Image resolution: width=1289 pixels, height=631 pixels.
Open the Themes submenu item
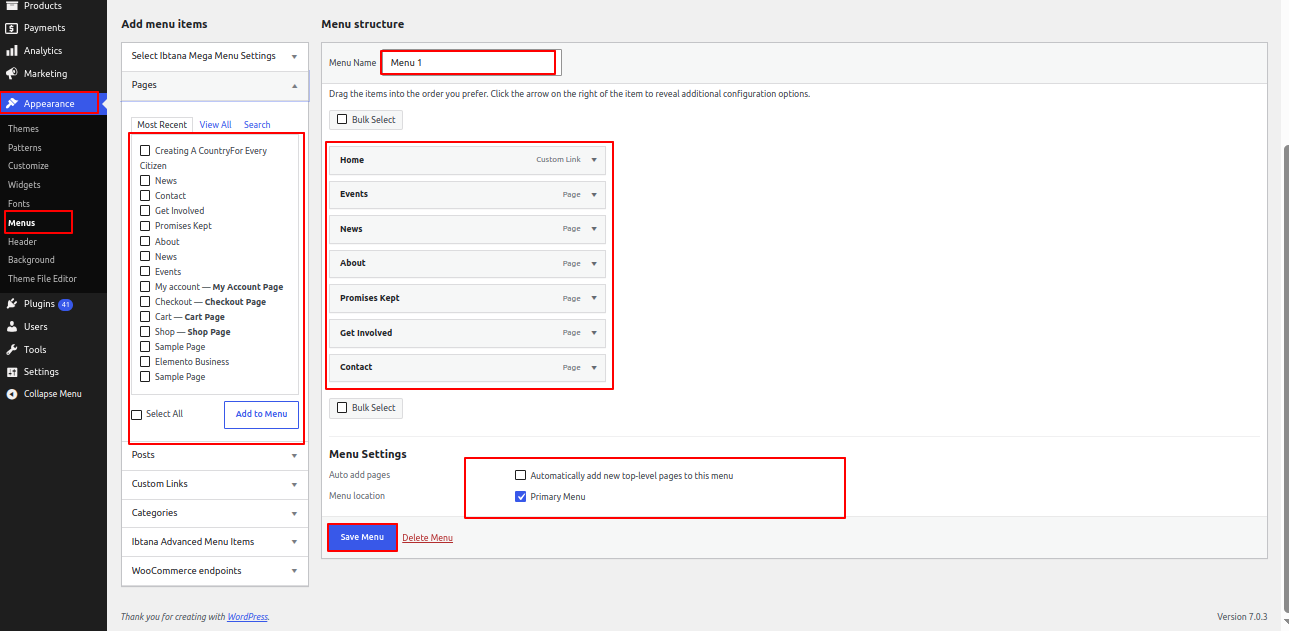tap(24, 129)
